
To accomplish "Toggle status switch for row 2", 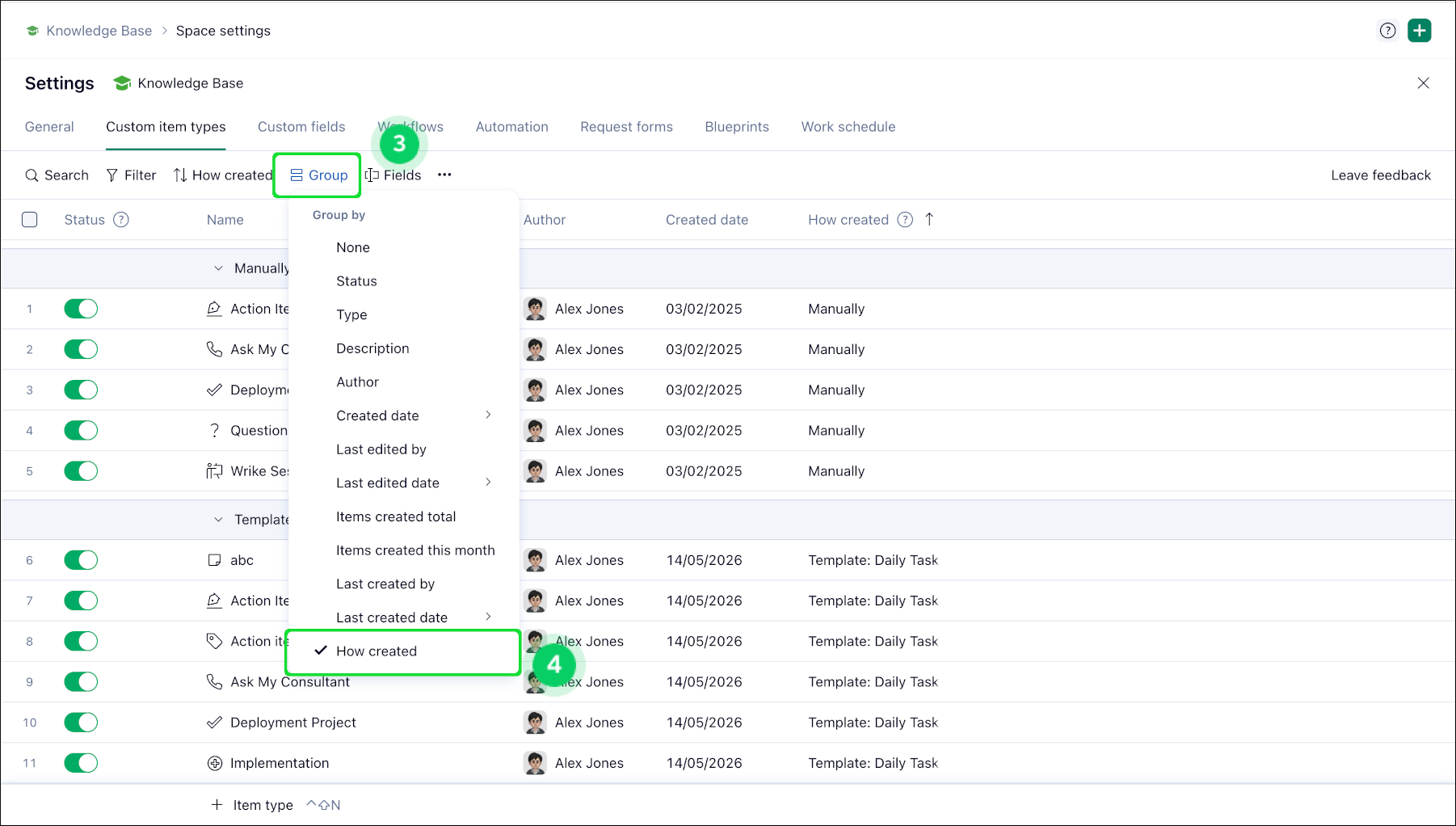I will [x=81, y=349].
